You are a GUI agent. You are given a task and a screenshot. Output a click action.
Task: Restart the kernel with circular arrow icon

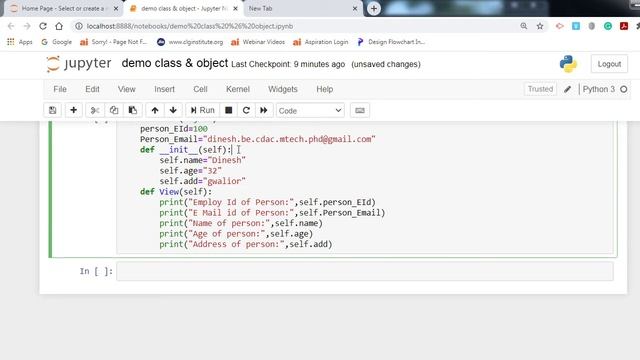[x=246, y=110]
